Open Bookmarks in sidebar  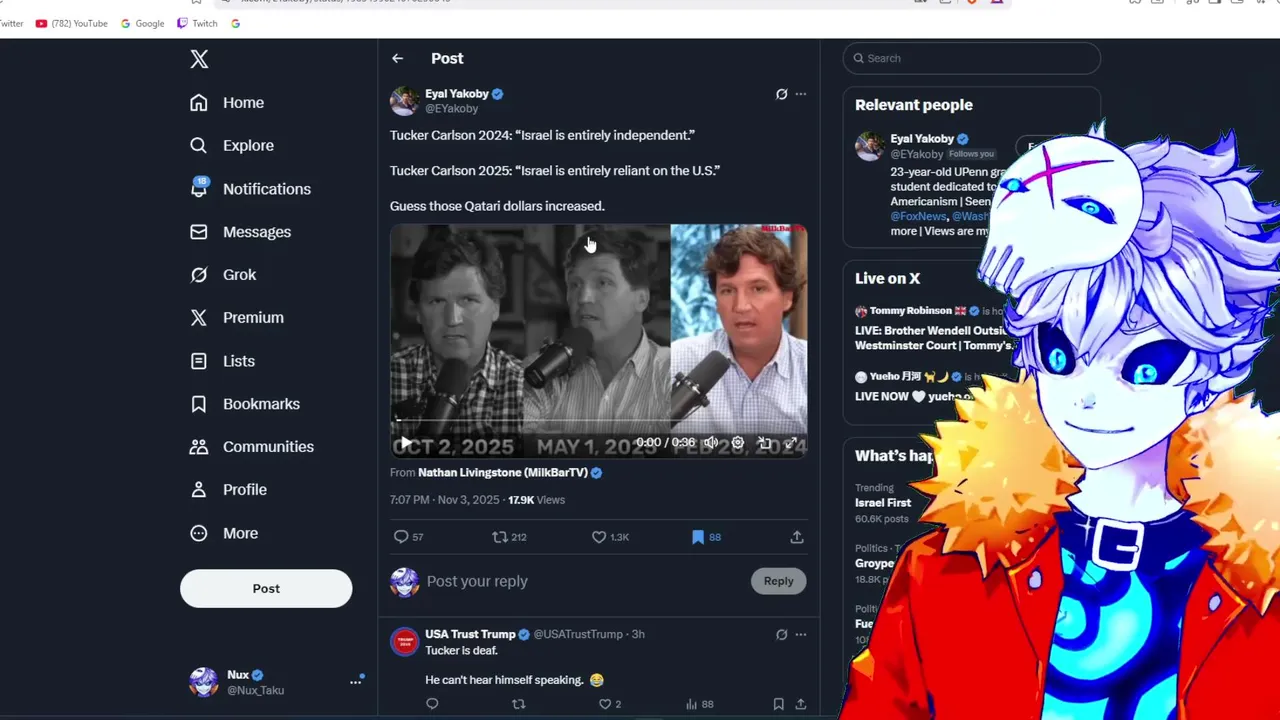245,404
